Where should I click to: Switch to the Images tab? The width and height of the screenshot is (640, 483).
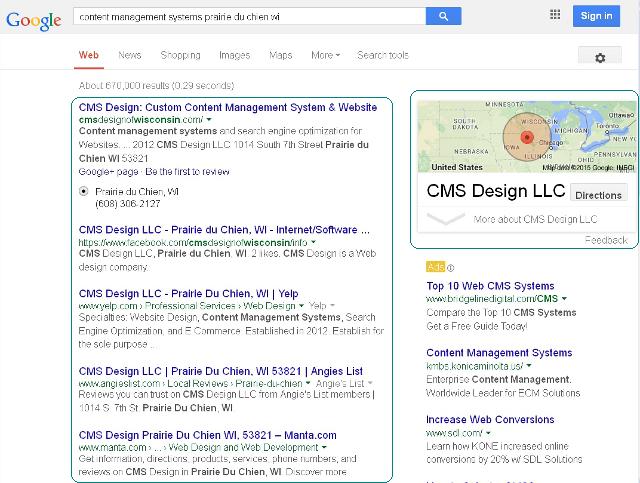pyautogui.click(x=234, y=55)
